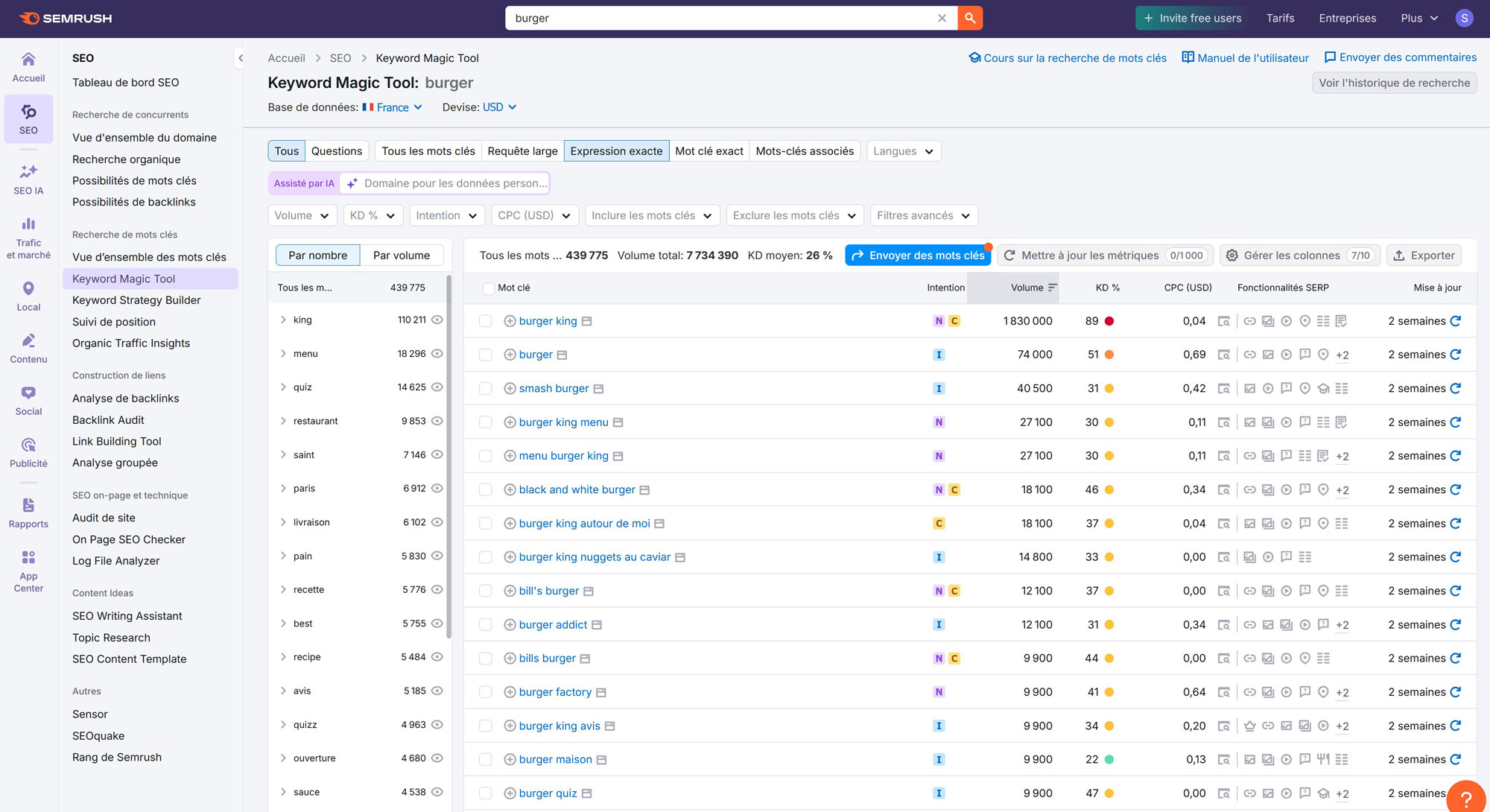The width and height of the screenshot is (1490, 812).
Task: Switch to the Questions tab
Action: (337, 151)
